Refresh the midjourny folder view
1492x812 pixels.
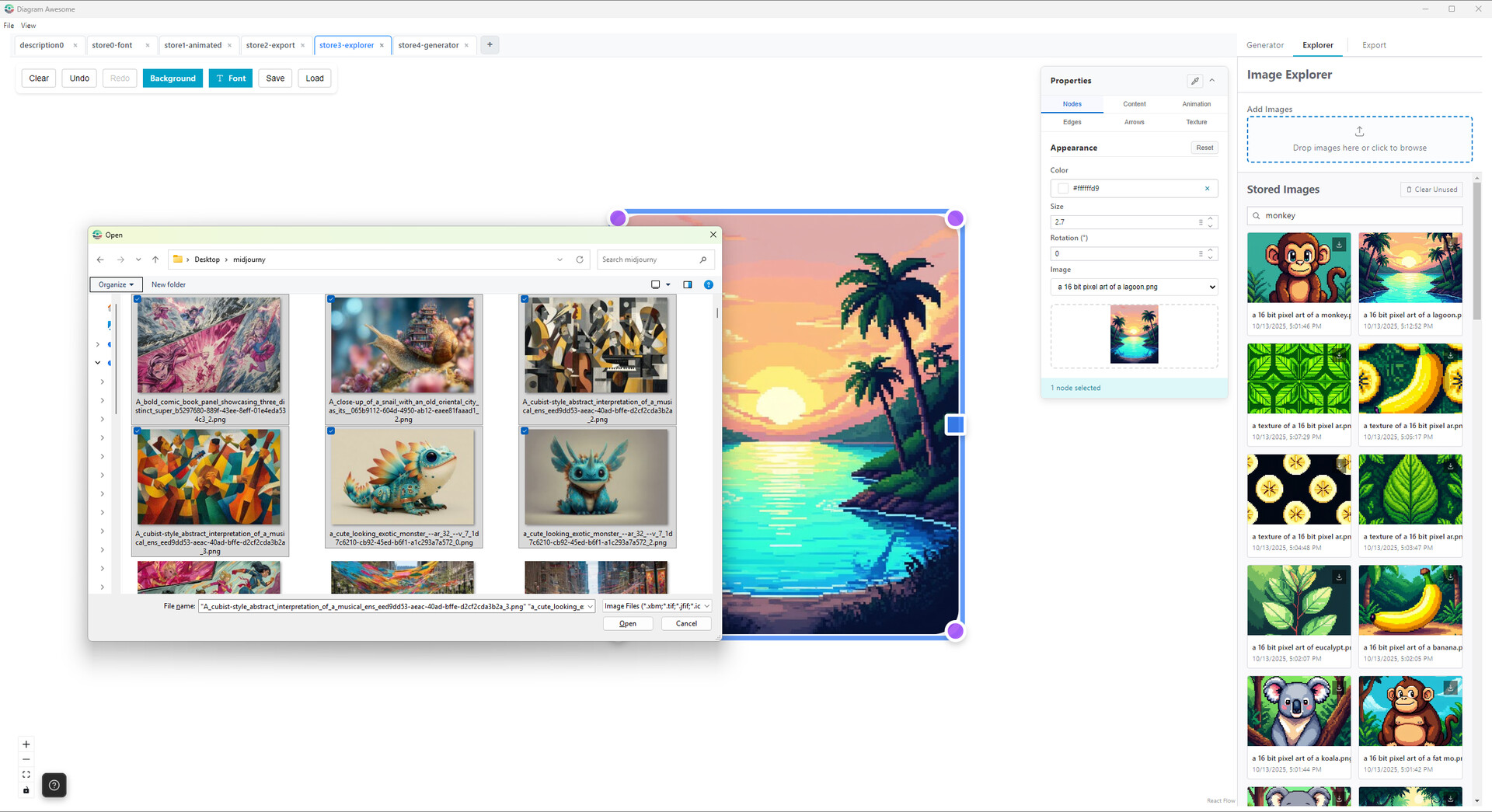click(x=579, y=259)
